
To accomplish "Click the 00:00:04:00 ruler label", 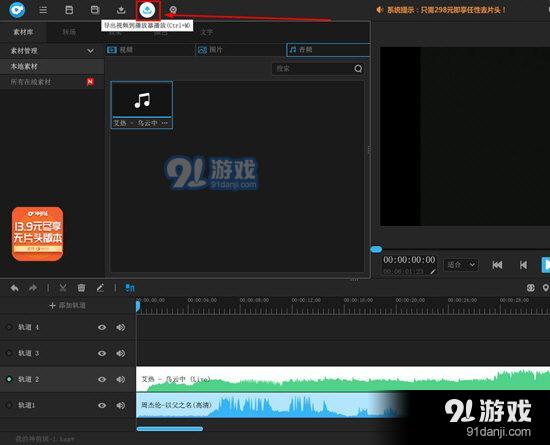I will click(x=202, y=300).
